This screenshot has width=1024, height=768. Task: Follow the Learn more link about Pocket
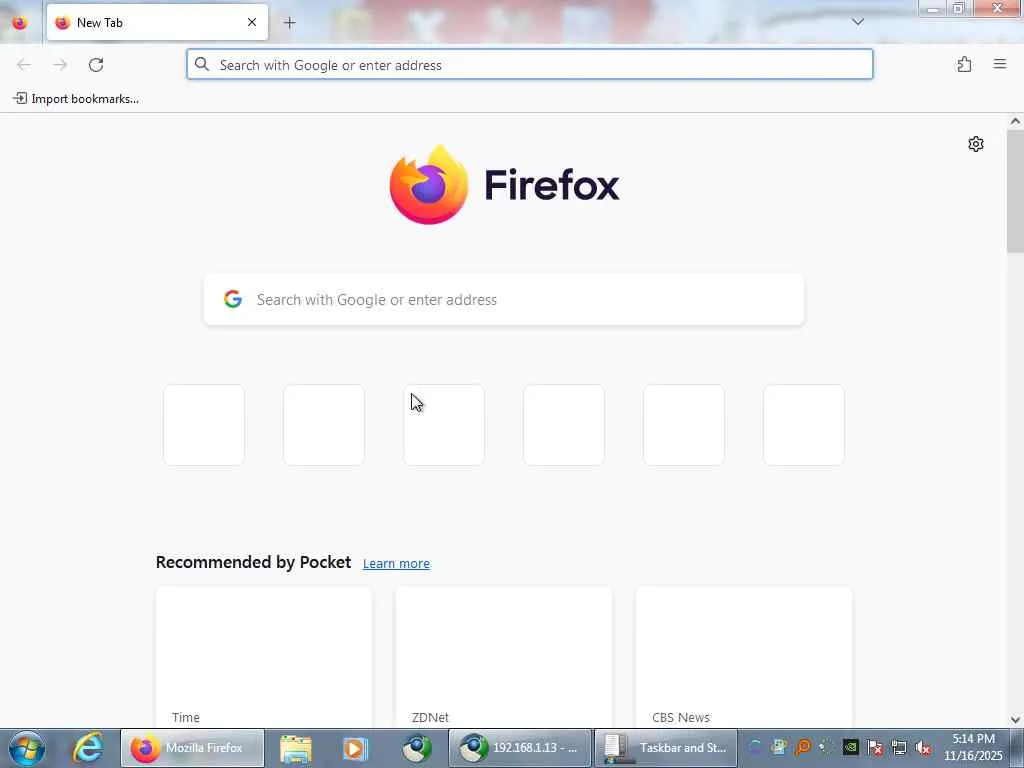(x=396, y=563)
